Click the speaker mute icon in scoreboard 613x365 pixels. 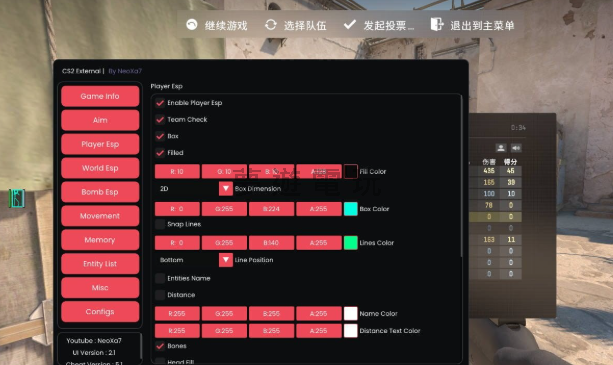point(516,148)
